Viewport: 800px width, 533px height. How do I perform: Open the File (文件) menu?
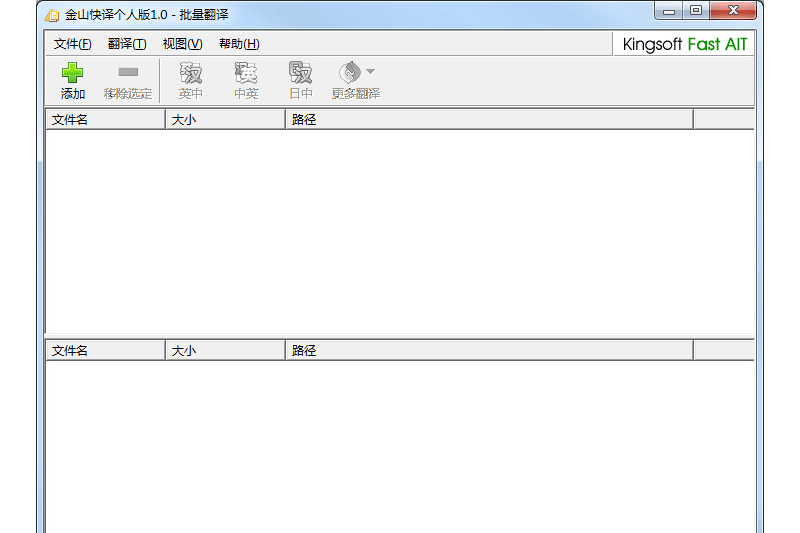[x=72, y=44]
